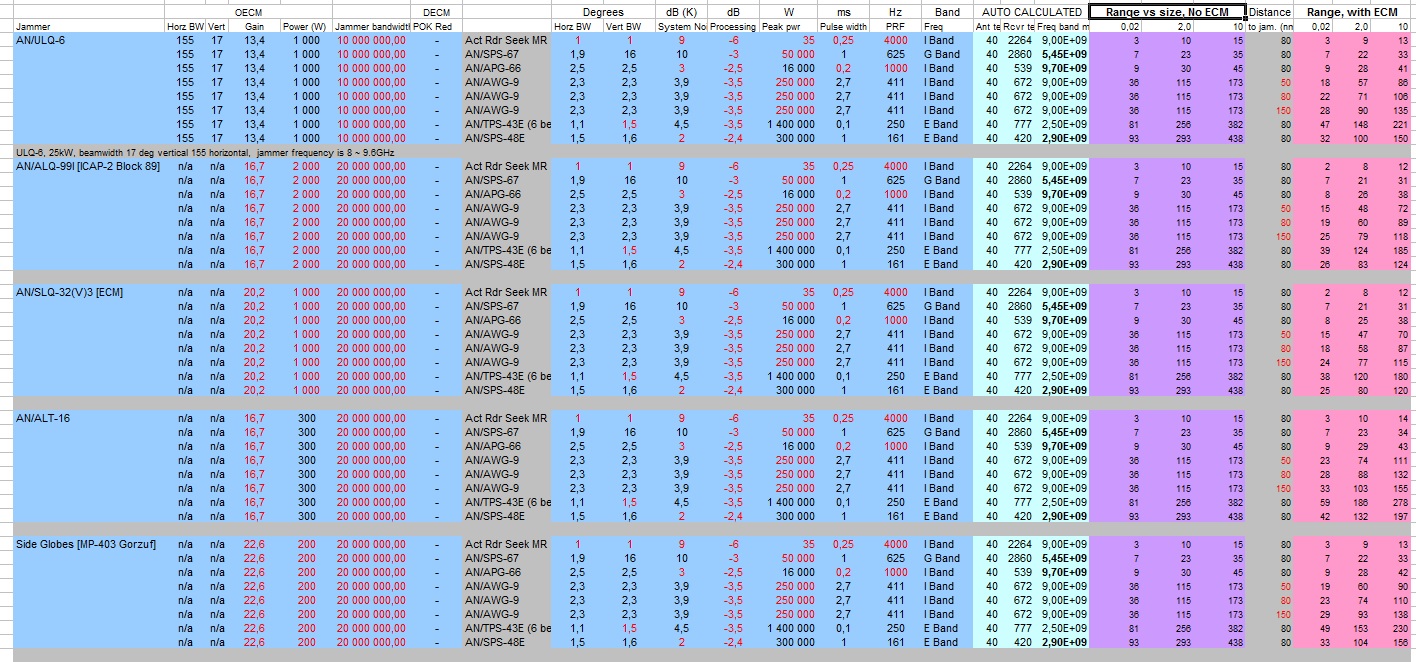This screenshot has height=662, width=1416.
Task: Select the DECM header cell
Action: tap(437, 12)
